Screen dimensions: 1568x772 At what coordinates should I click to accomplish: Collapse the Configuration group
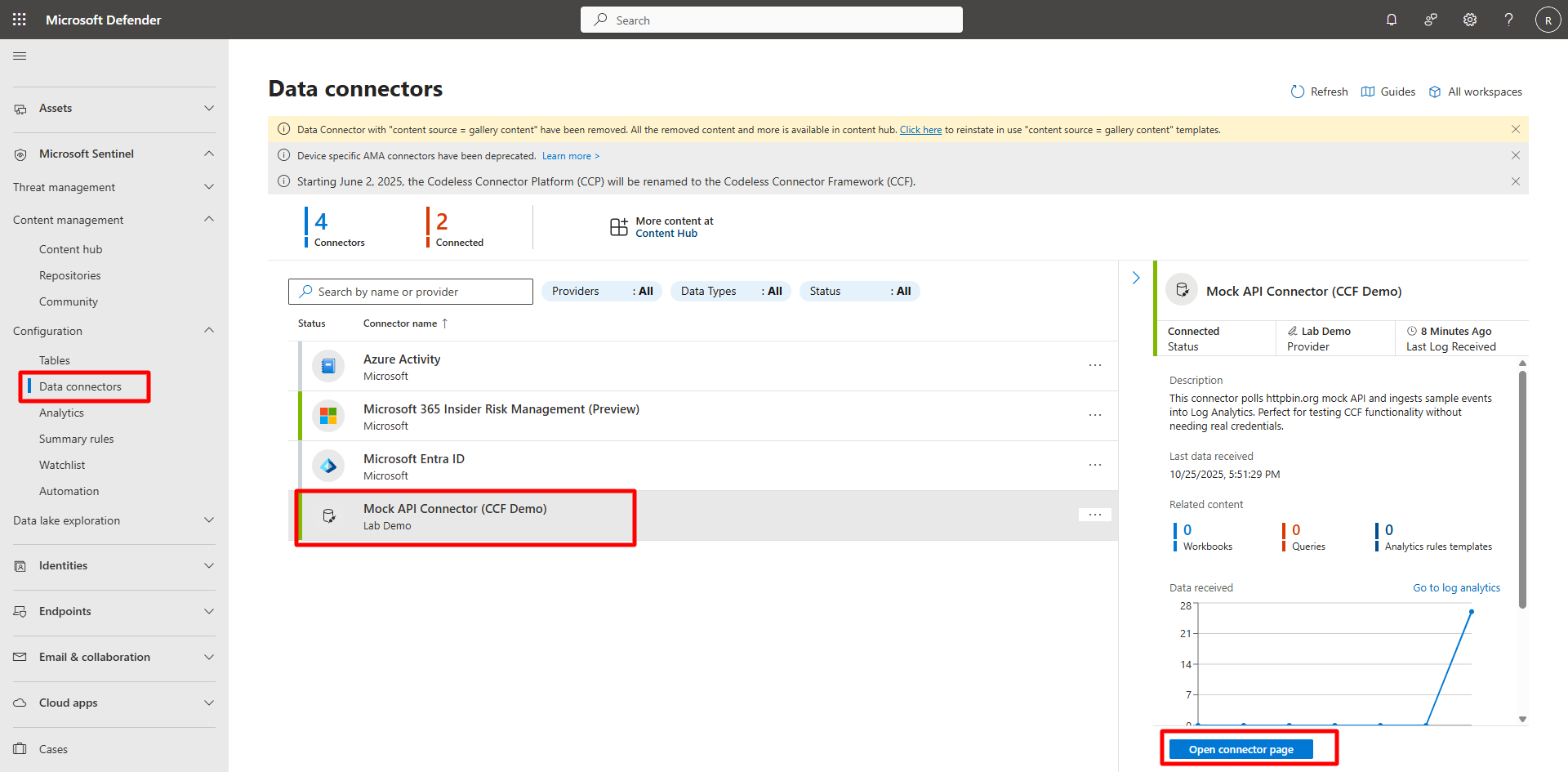click(x=209, y=330)
